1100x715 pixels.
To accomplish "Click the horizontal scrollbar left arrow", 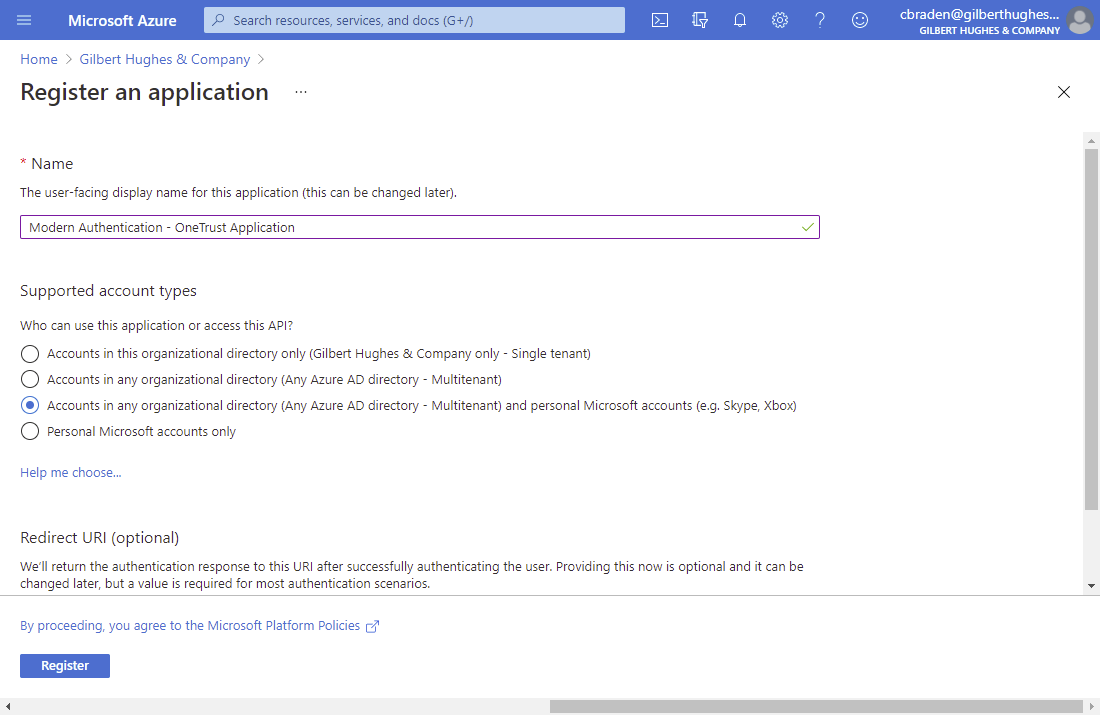I will [7, 707].
